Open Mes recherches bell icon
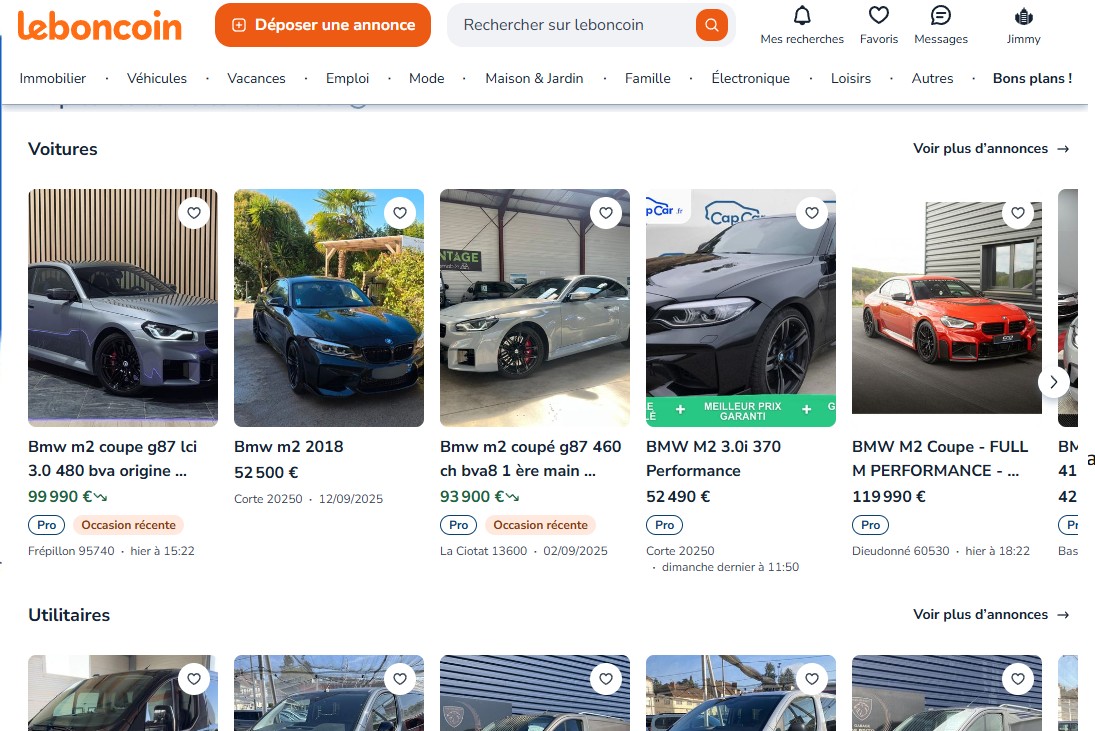The image size is (1095, 731). tap(802, 16)
